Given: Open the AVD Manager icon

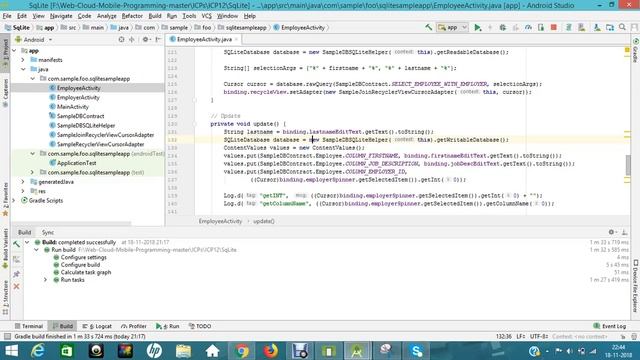Looking at the screenshot, I should click(582, 27).
